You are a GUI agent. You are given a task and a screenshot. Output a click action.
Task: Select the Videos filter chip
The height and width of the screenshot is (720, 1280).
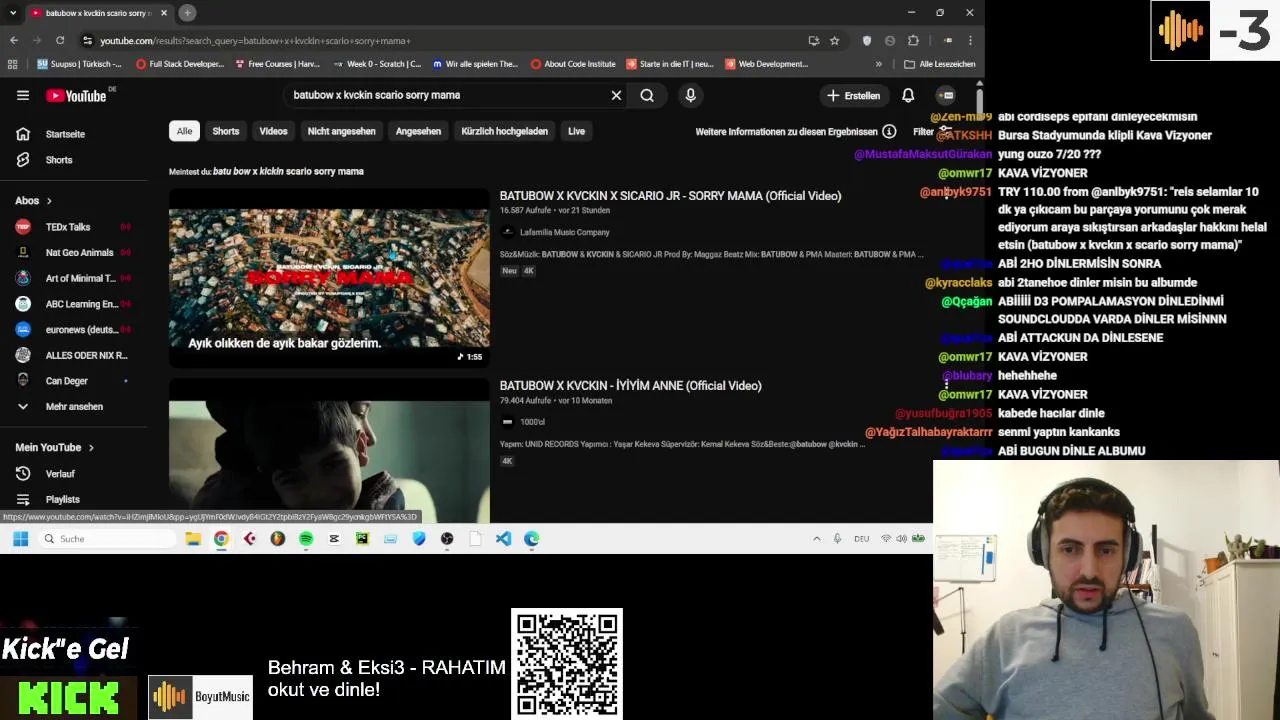tap(273, 131)
